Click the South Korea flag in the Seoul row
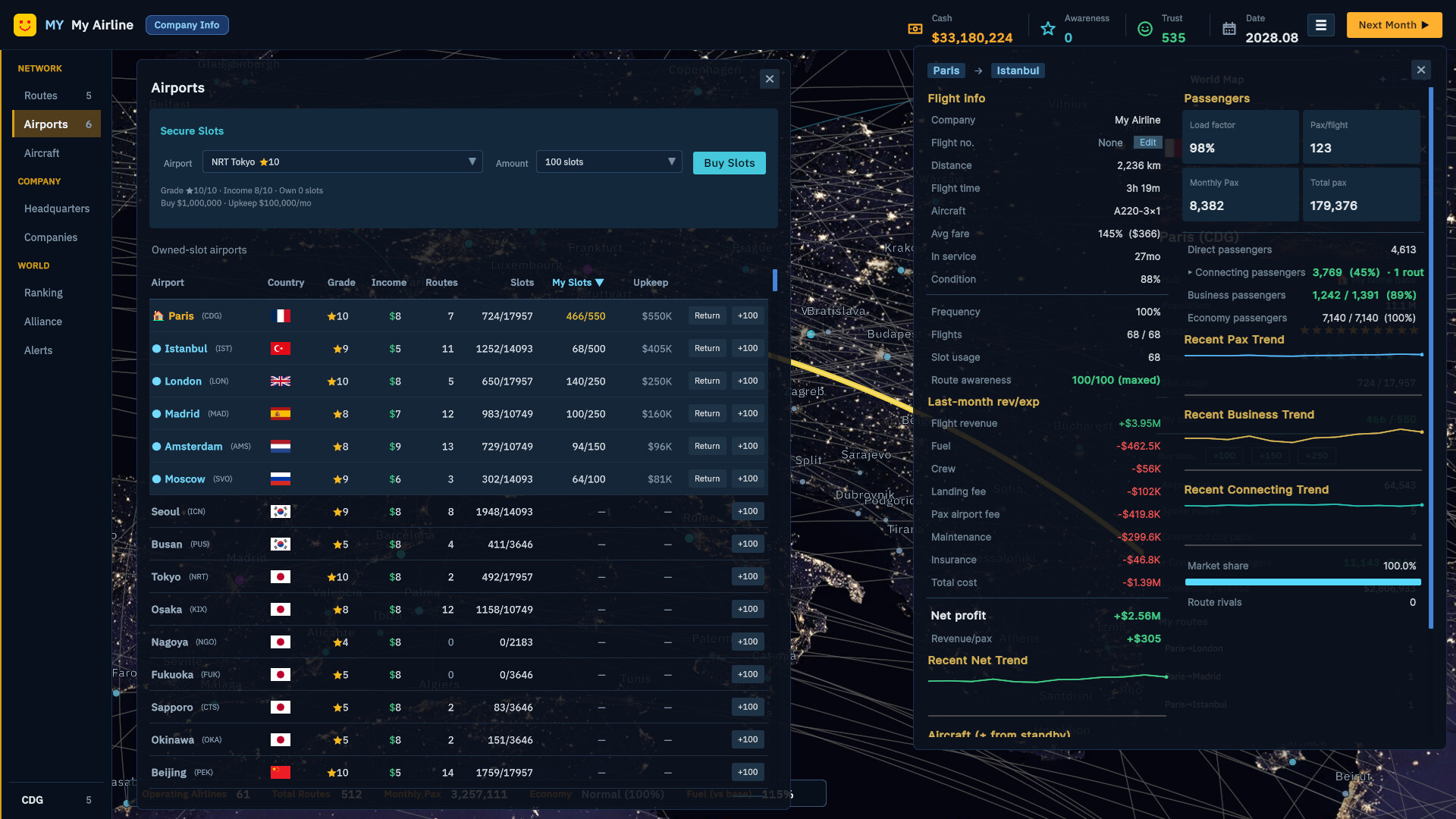1456x819 pixels. pyautogui.click(x=281, y=512)
